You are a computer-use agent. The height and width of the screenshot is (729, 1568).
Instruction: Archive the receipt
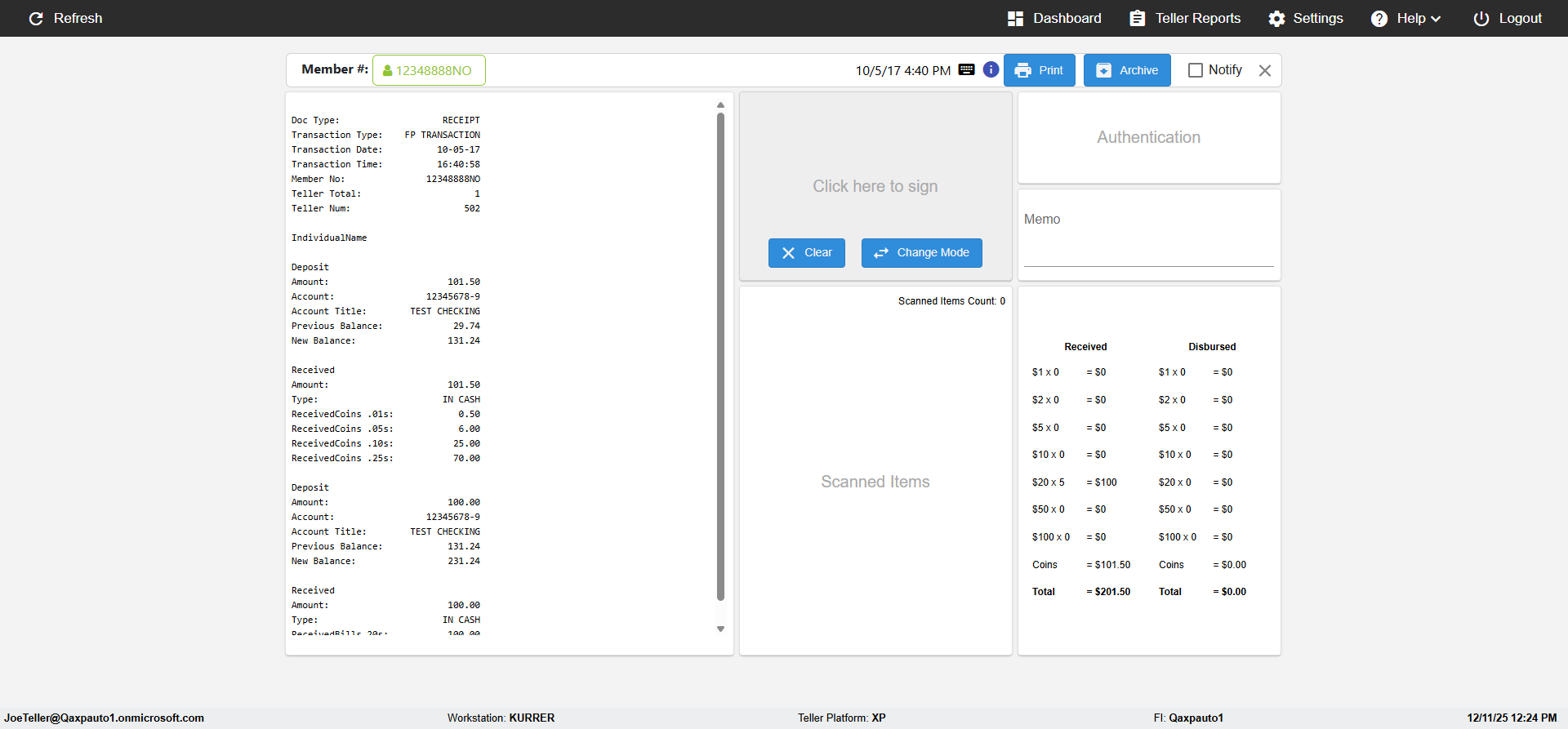click(x=1127, y=70)
